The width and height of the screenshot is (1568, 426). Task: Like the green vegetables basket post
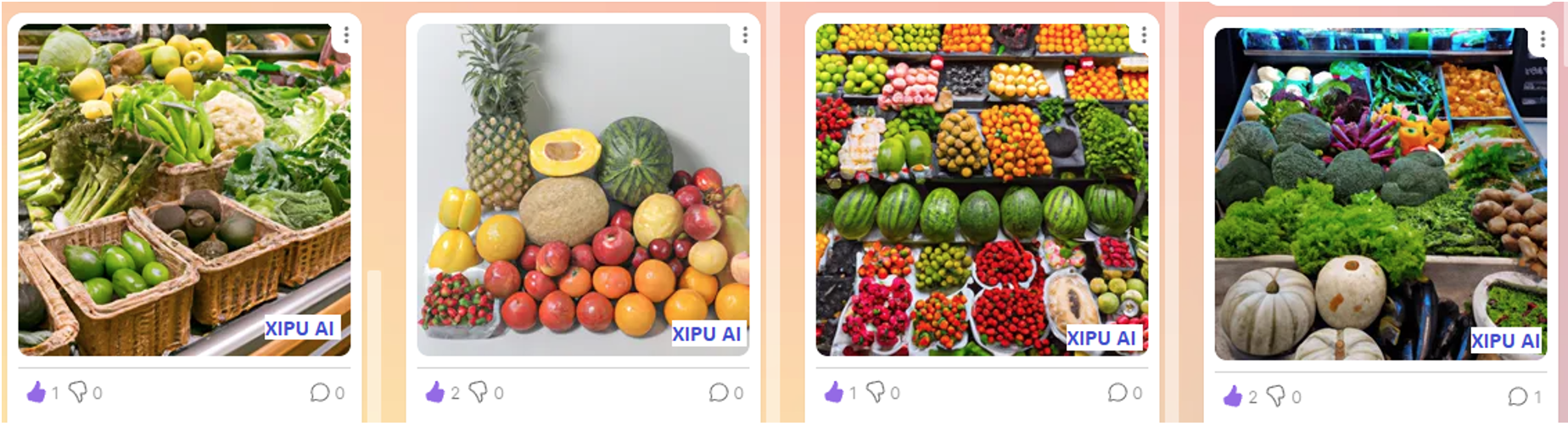[36, 392]
